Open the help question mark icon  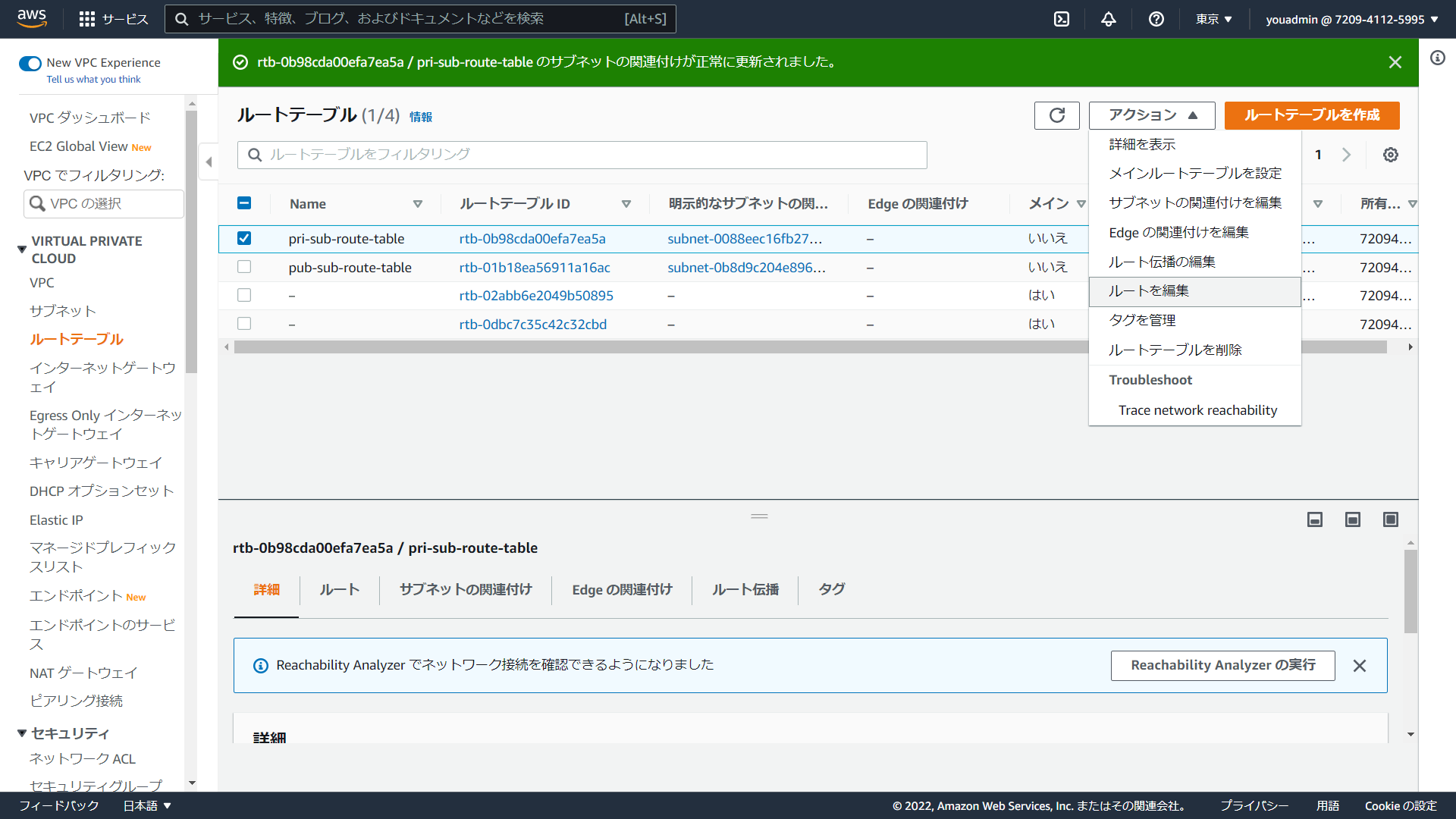click(1156, 19)
